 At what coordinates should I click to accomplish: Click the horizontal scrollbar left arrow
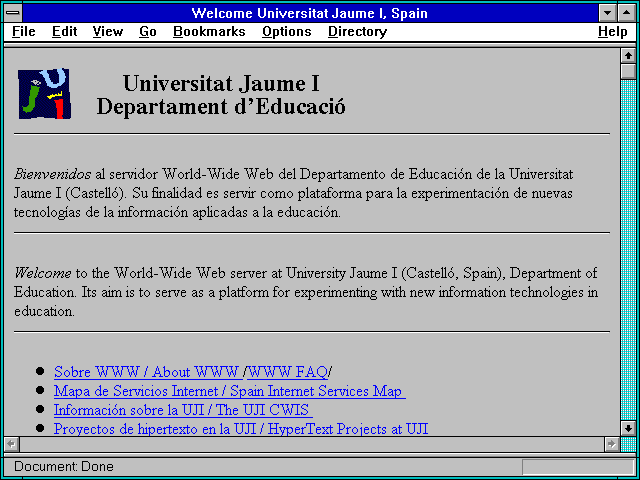point(12,444)
